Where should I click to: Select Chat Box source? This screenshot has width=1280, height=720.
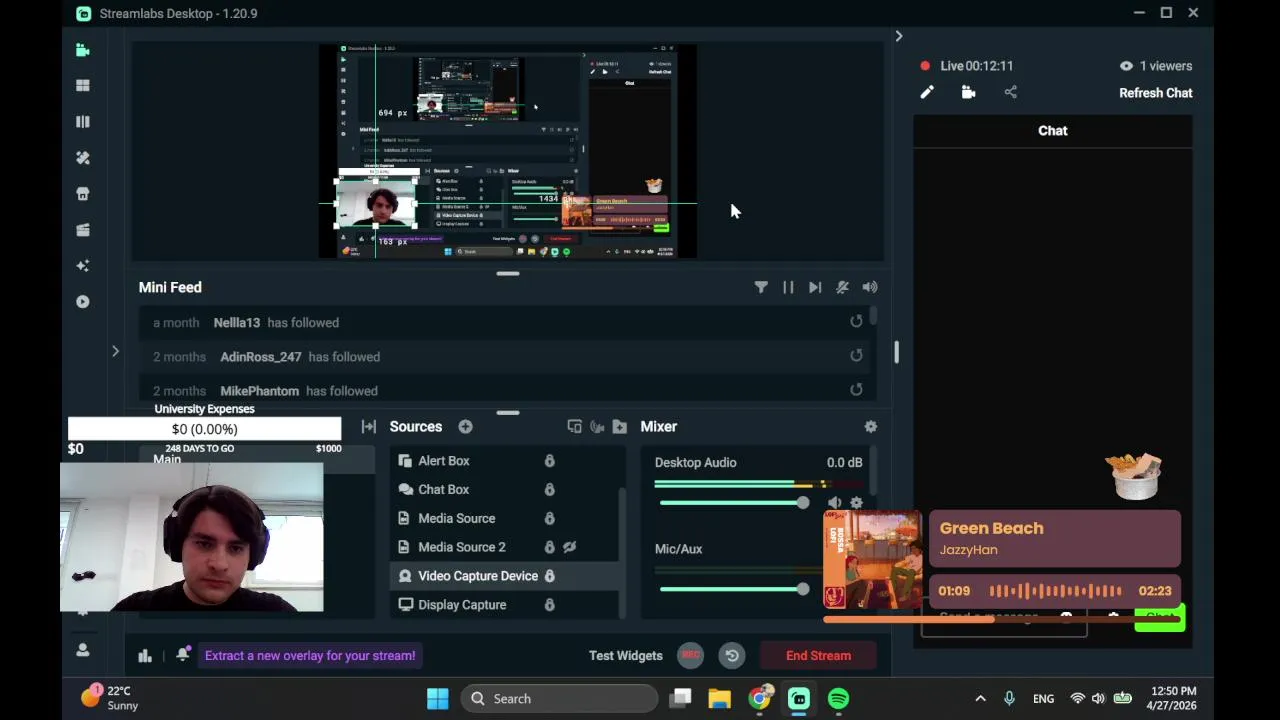pyautogui.click(x=444, y=490)
